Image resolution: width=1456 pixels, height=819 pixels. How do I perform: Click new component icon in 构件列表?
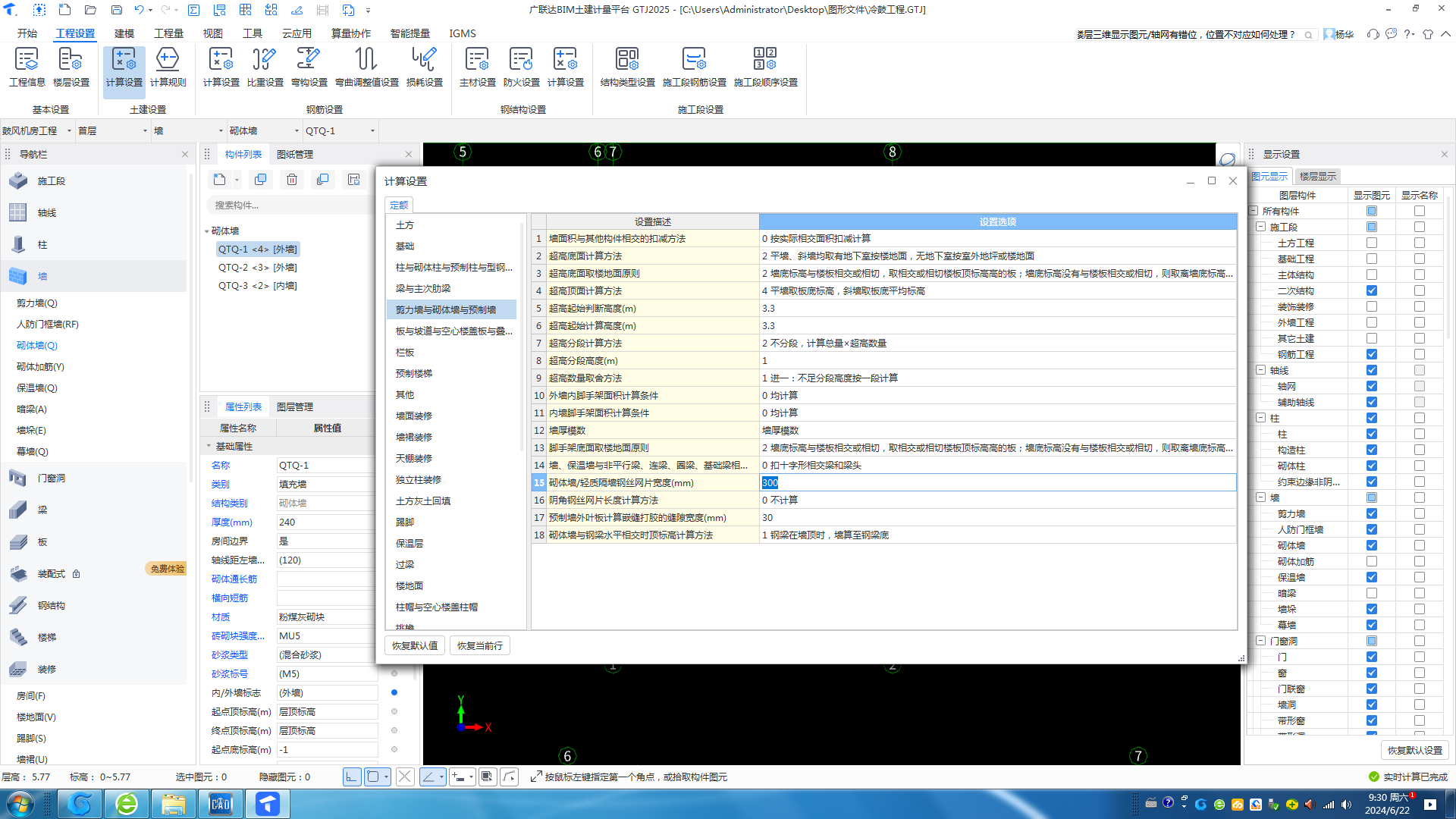click(219, 180)
